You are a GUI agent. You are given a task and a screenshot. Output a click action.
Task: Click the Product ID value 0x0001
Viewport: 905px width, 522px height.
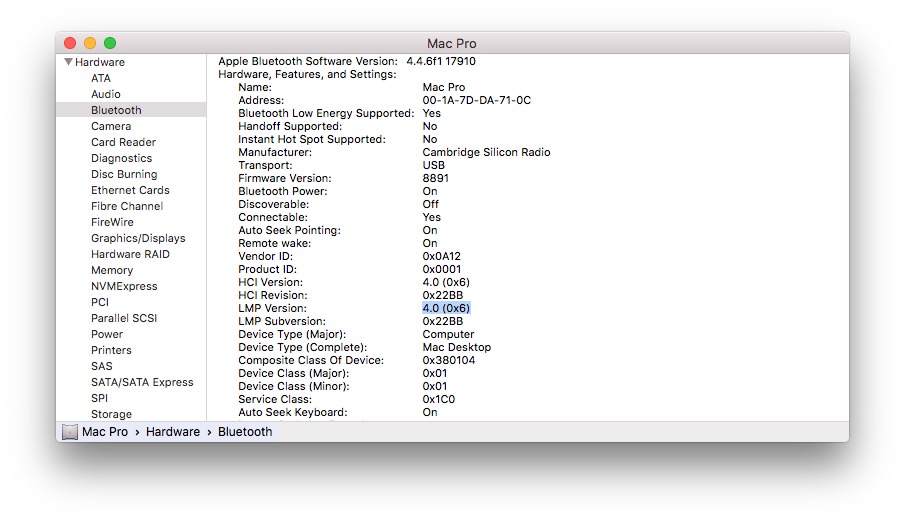(442, 269)
